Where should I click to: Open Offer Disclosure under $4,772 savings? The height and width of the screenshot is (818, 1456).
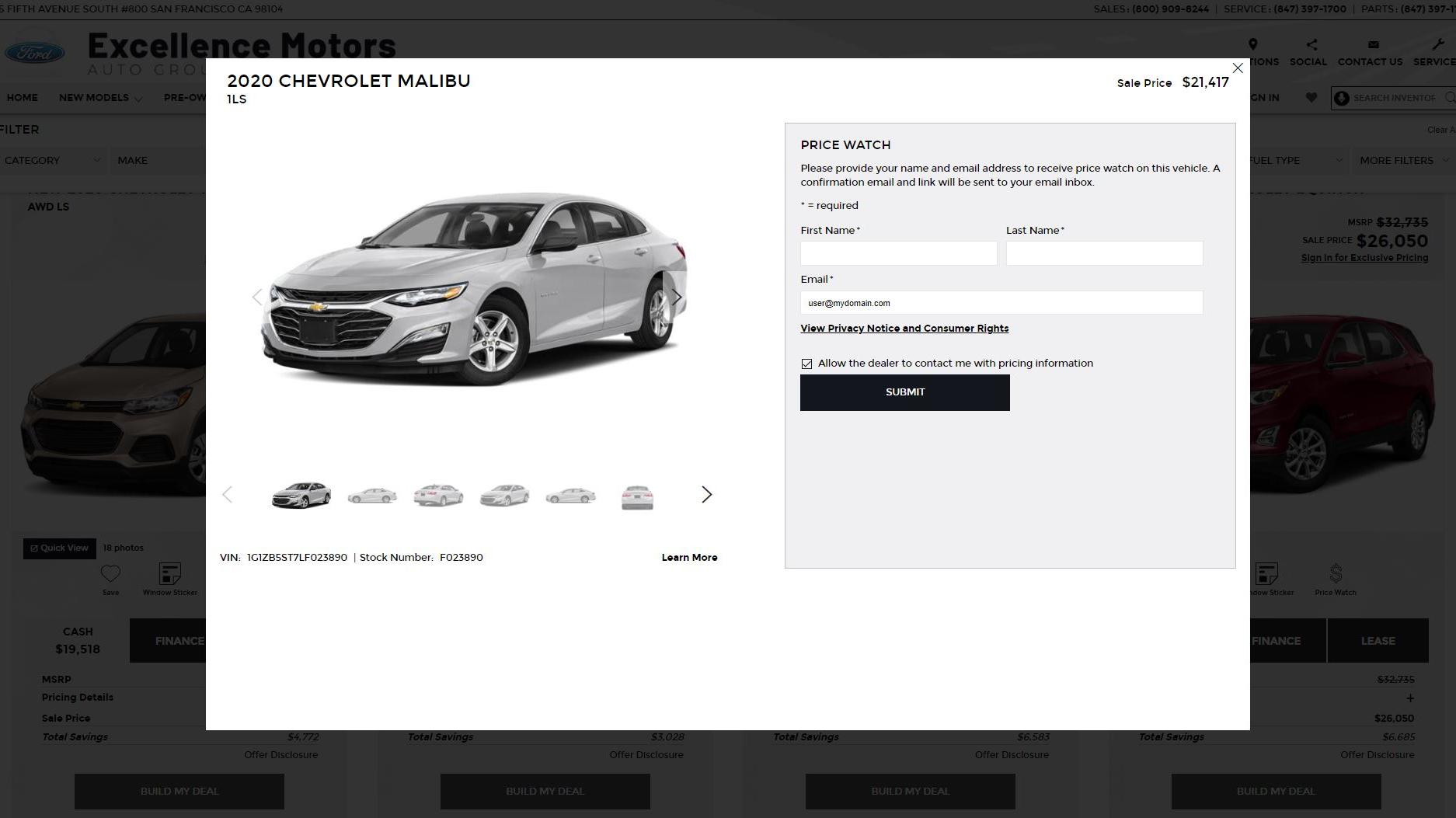(280, 755)
